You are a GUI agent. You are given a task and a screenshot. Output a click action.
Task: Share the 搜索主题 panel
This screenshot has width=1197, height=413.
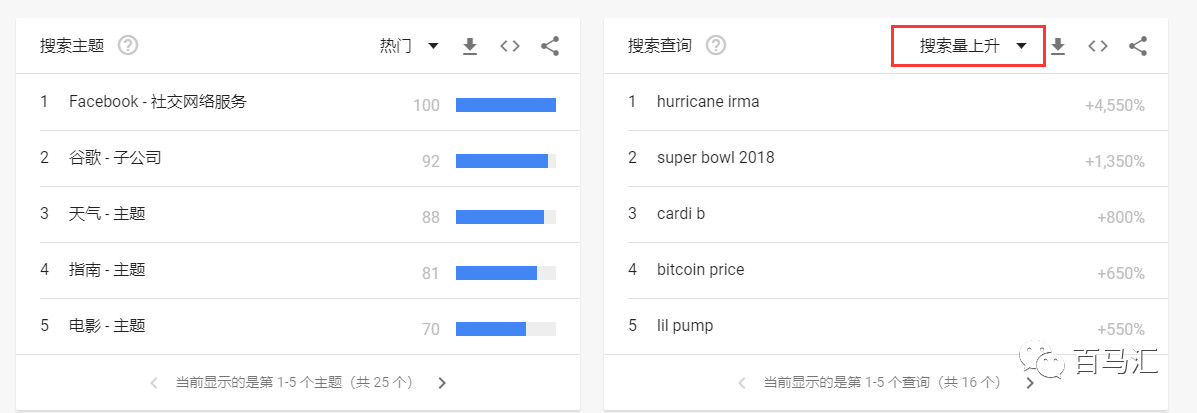point(549,46)
